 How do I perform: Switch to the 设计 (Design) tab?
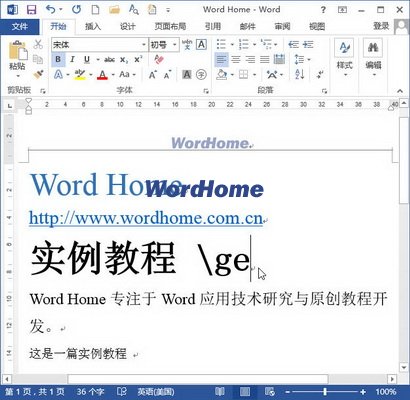pyautogui.click(x=127, y=26)
